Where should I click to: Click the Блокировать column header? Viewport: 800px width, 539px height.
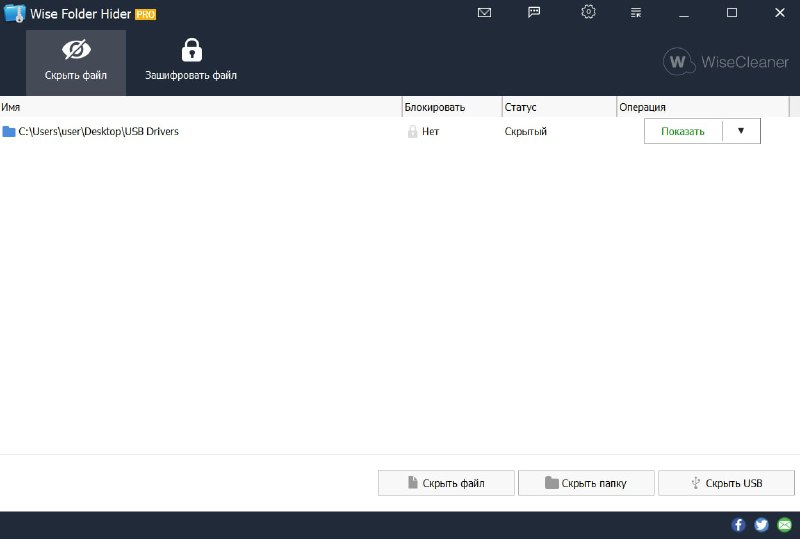452,107
